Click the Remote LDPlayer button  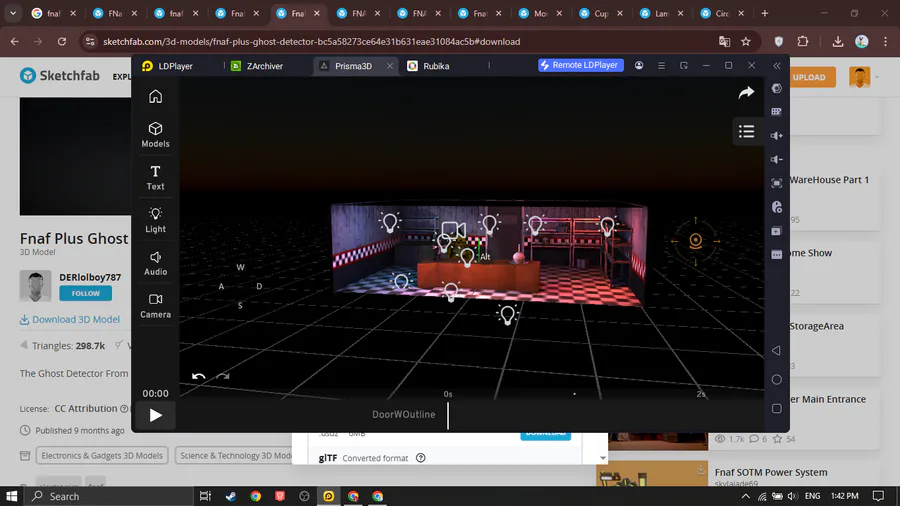click(581, 65)
